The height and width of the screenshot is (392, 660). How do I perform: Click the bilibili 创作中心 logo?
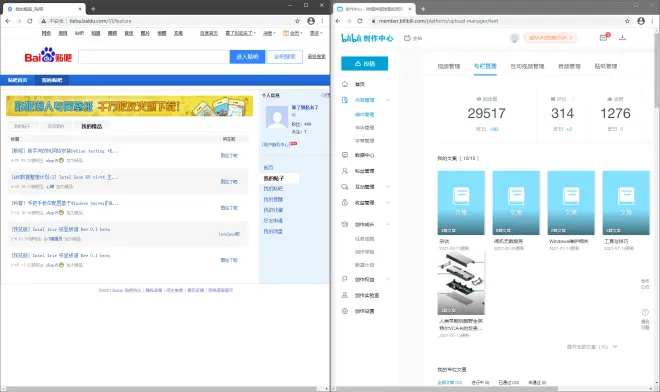(367, 38)
